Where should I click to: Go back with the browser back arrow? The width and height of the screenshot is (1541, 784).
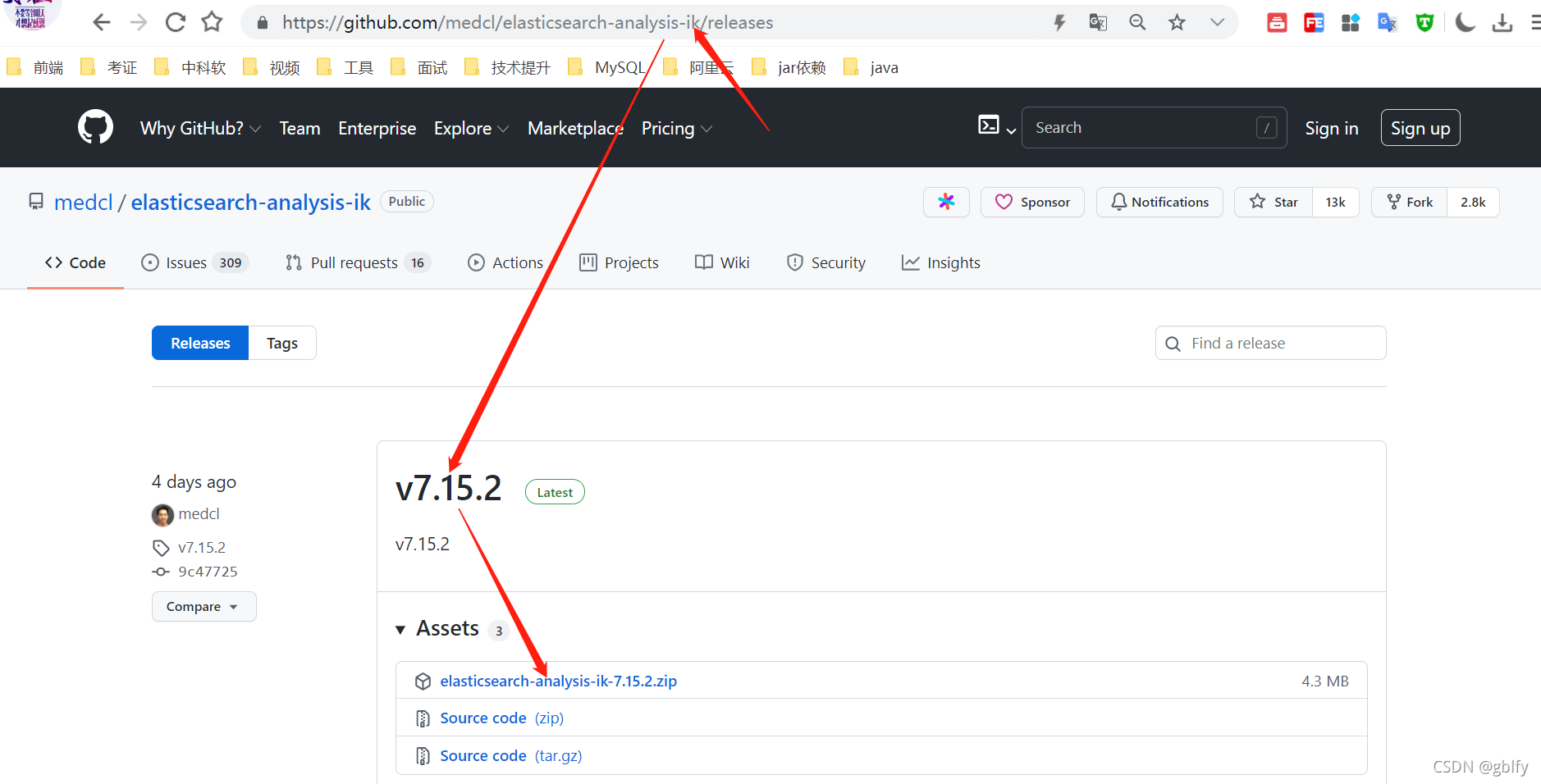point(102,22)
